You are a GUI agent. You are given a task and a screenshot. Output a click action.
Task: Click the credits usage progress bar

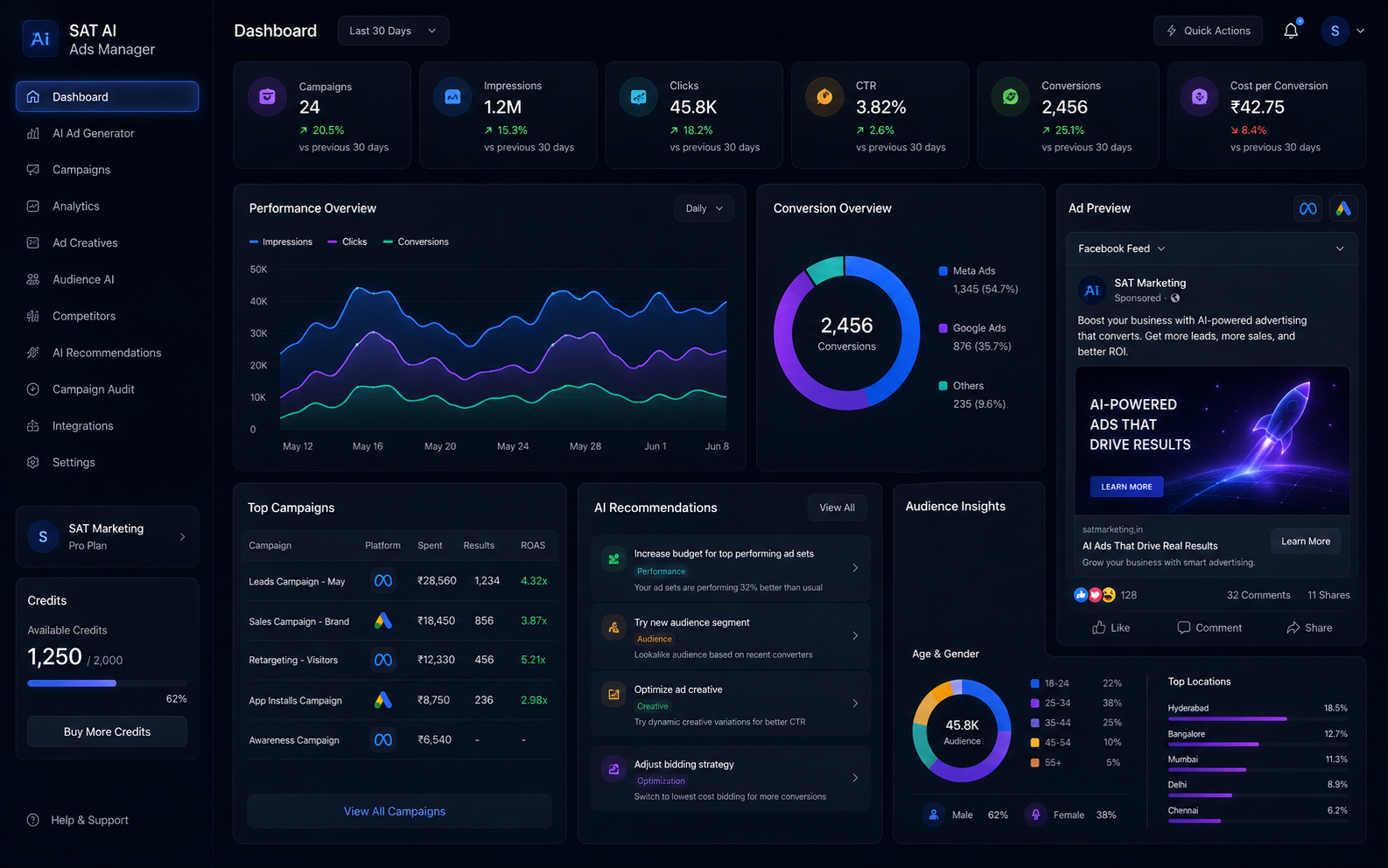107,683
